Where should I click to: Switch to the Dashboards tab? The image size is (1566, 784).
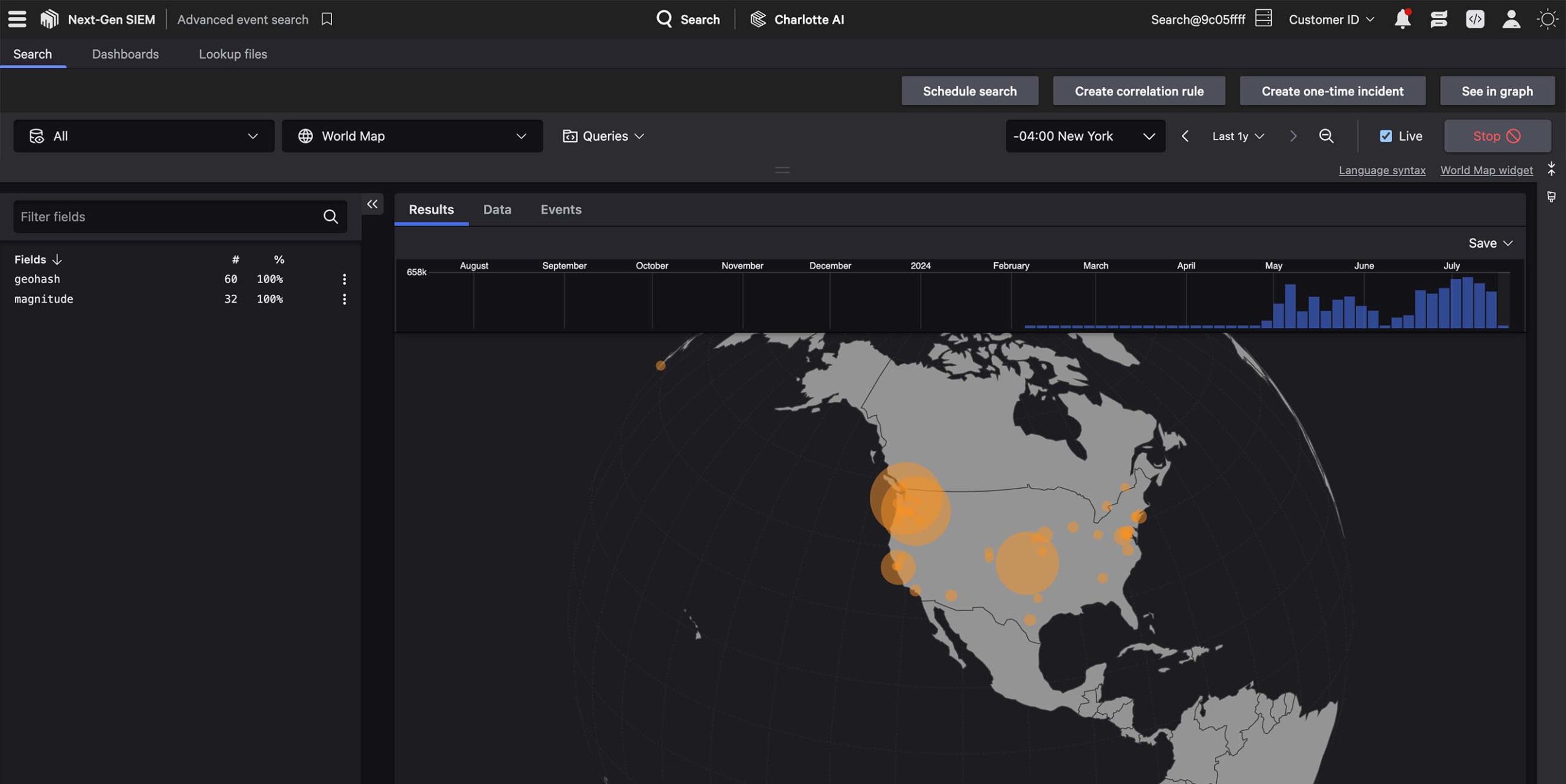(x=125, y=54)
